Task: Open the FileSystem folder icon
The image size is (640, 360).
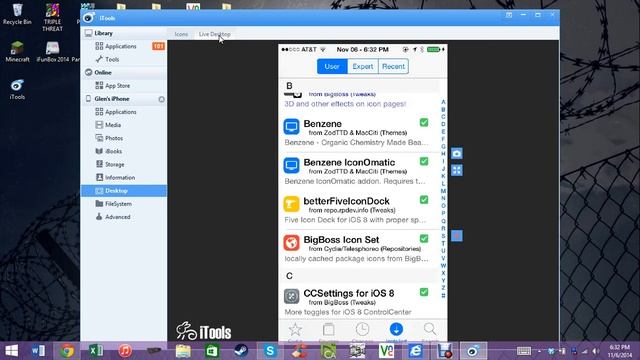Action: coord(99,203)
